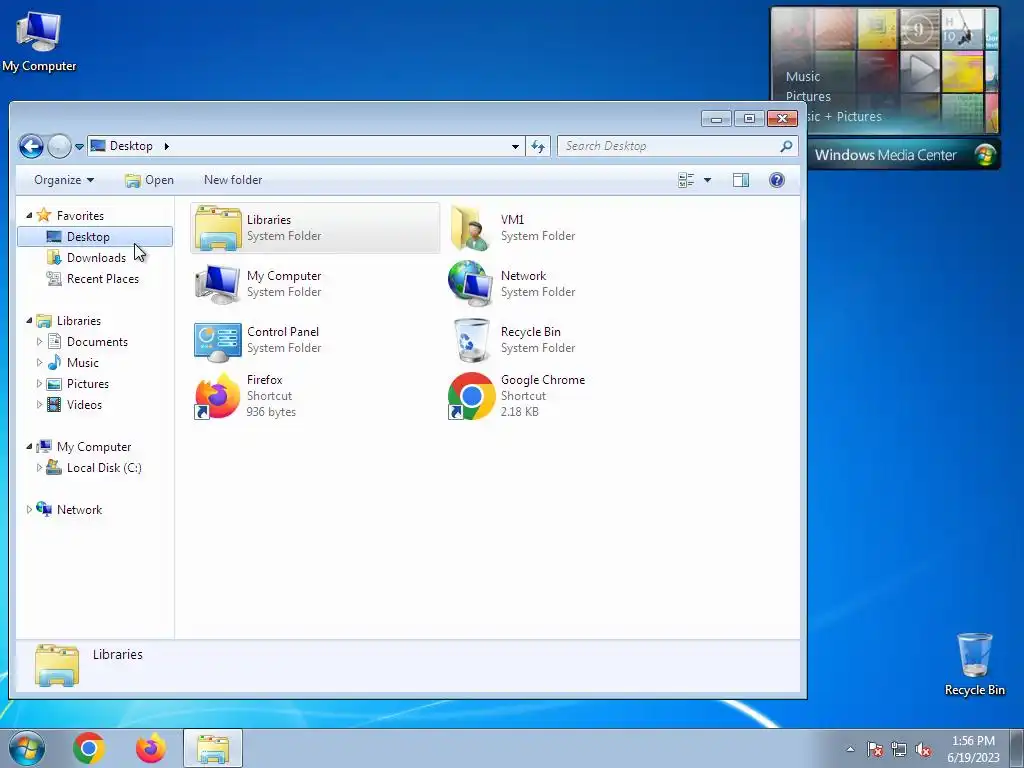Screen dimensions: 1024x768
Task: Select Network in navigation pane
Action: [x=79, y=509]
